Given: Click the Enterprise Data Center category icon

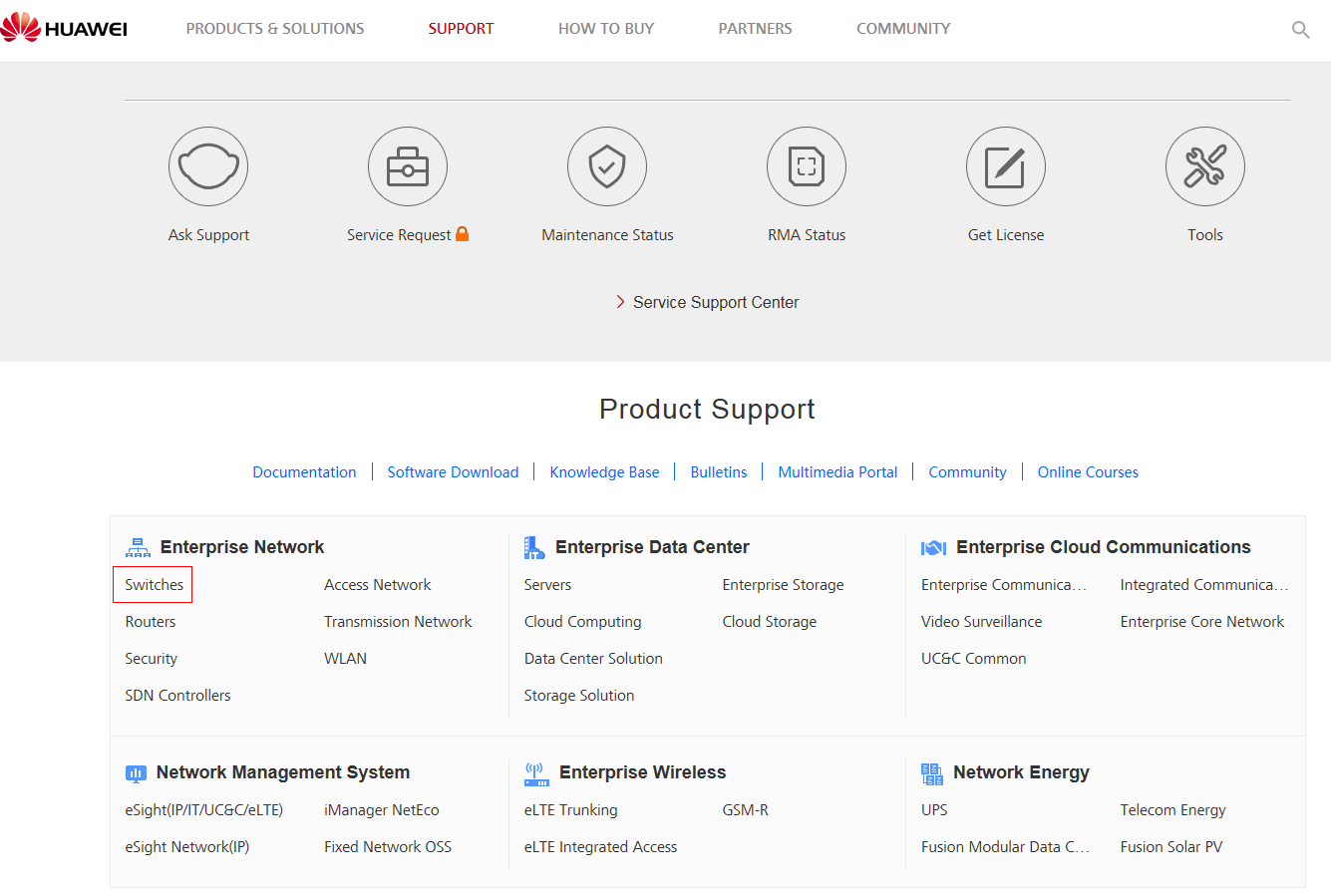Looking at the screenshot, I should coord(534,547).
